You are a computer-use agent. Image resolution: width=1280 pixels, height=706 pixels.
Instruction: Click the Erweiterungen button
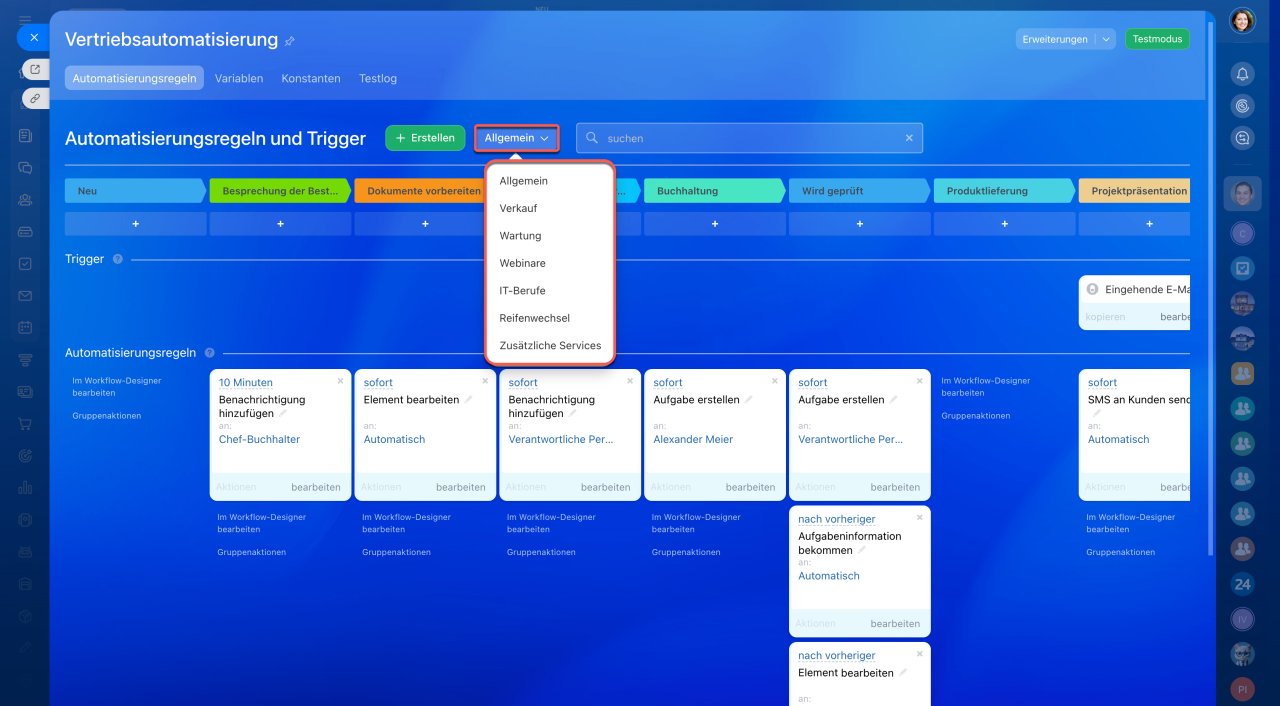click(1055, 39)
